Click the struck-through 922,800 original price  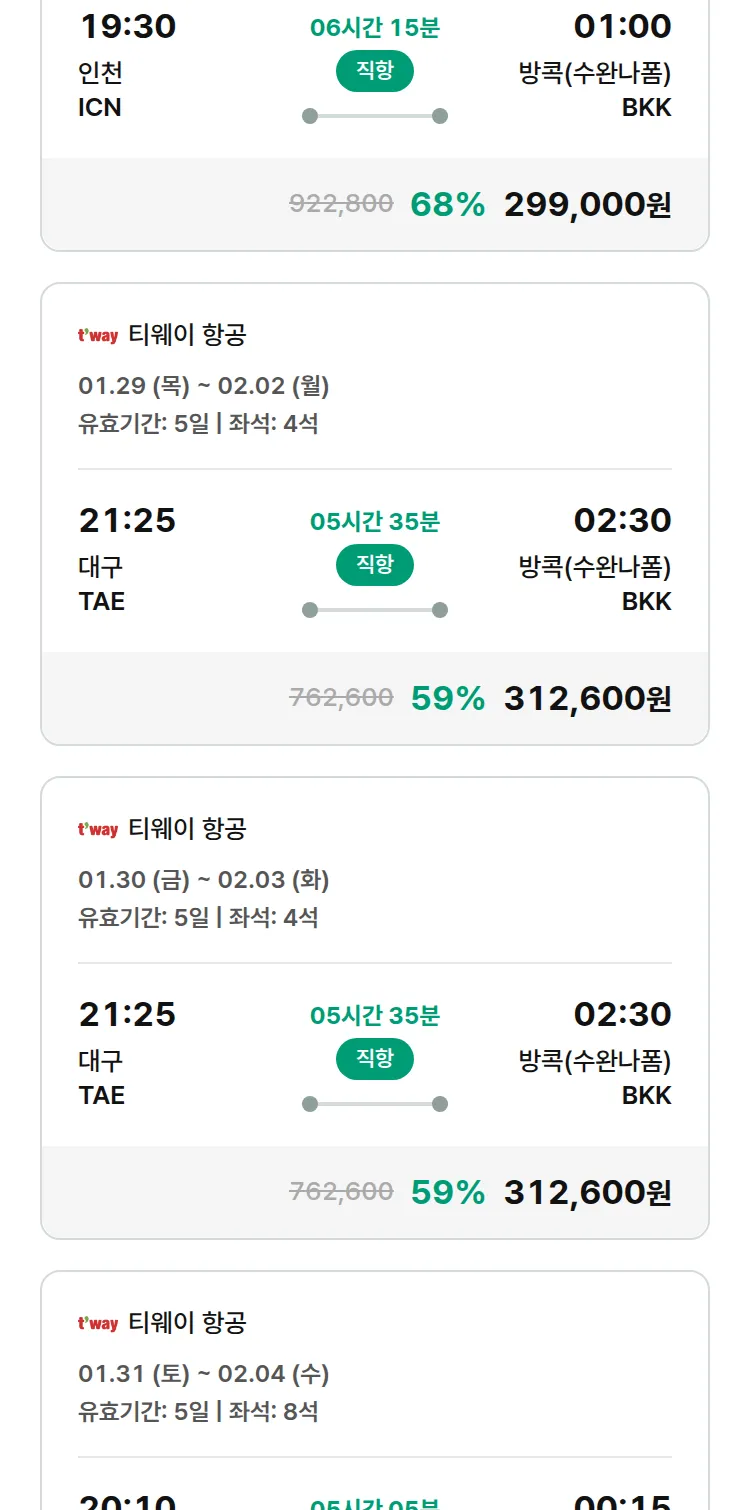[341, 204]
